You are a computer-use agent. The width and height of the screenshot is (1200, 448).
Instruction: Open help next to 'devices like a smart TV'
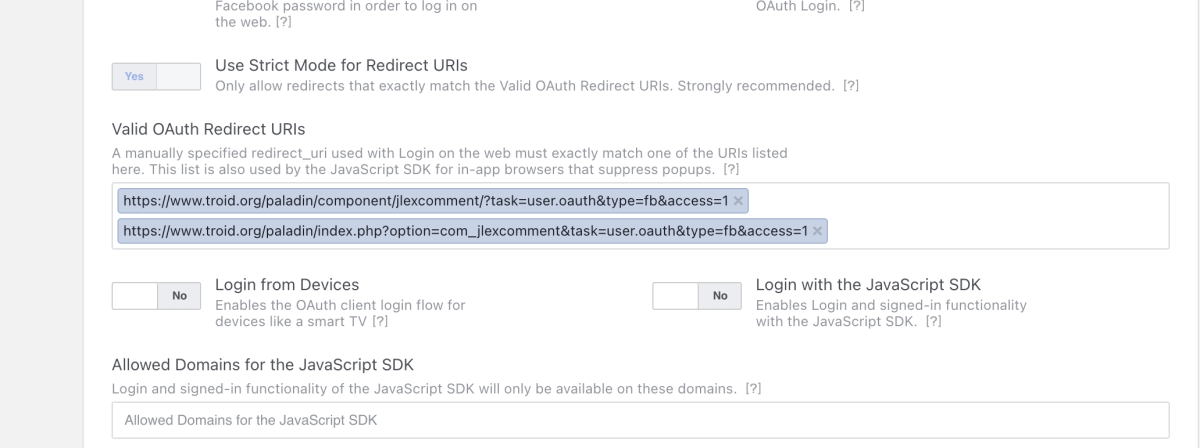[x=380, y=321]
